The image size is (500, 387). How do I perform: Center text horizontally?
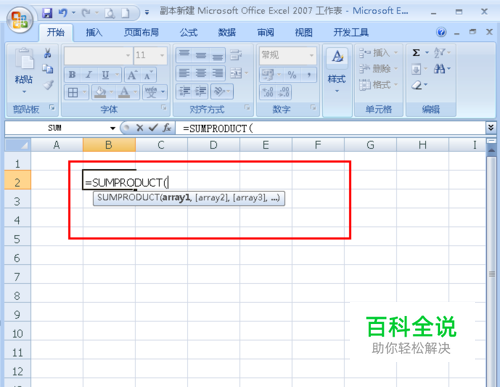[x=201, y=73]
